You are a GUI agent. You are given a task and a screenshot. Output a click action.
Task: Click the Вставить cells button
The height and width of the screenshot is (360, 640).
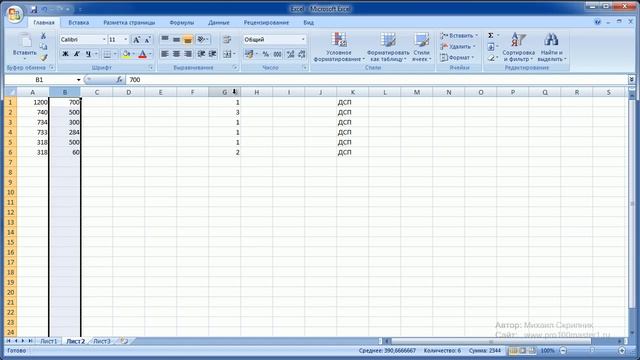458,36
